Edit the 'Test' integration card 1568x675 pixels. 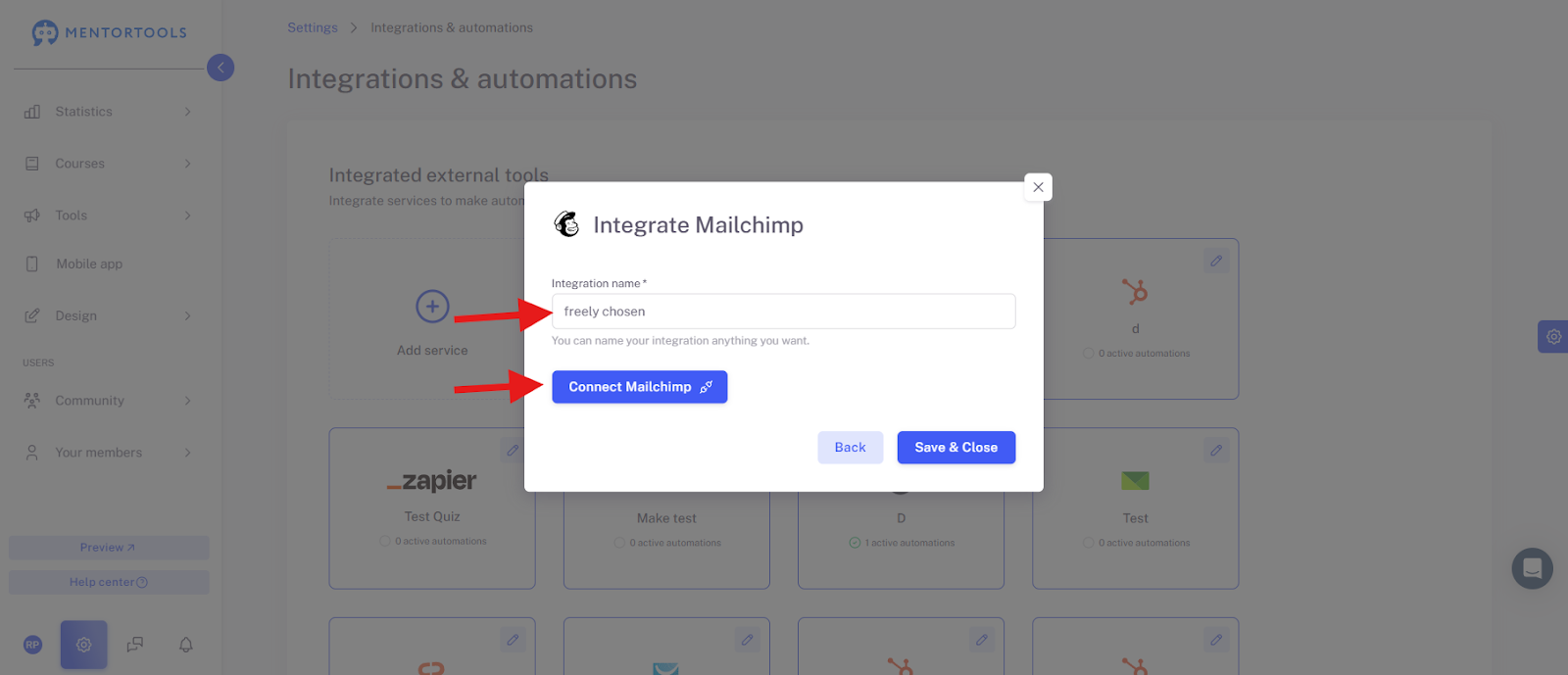[x=1216, y=451]
